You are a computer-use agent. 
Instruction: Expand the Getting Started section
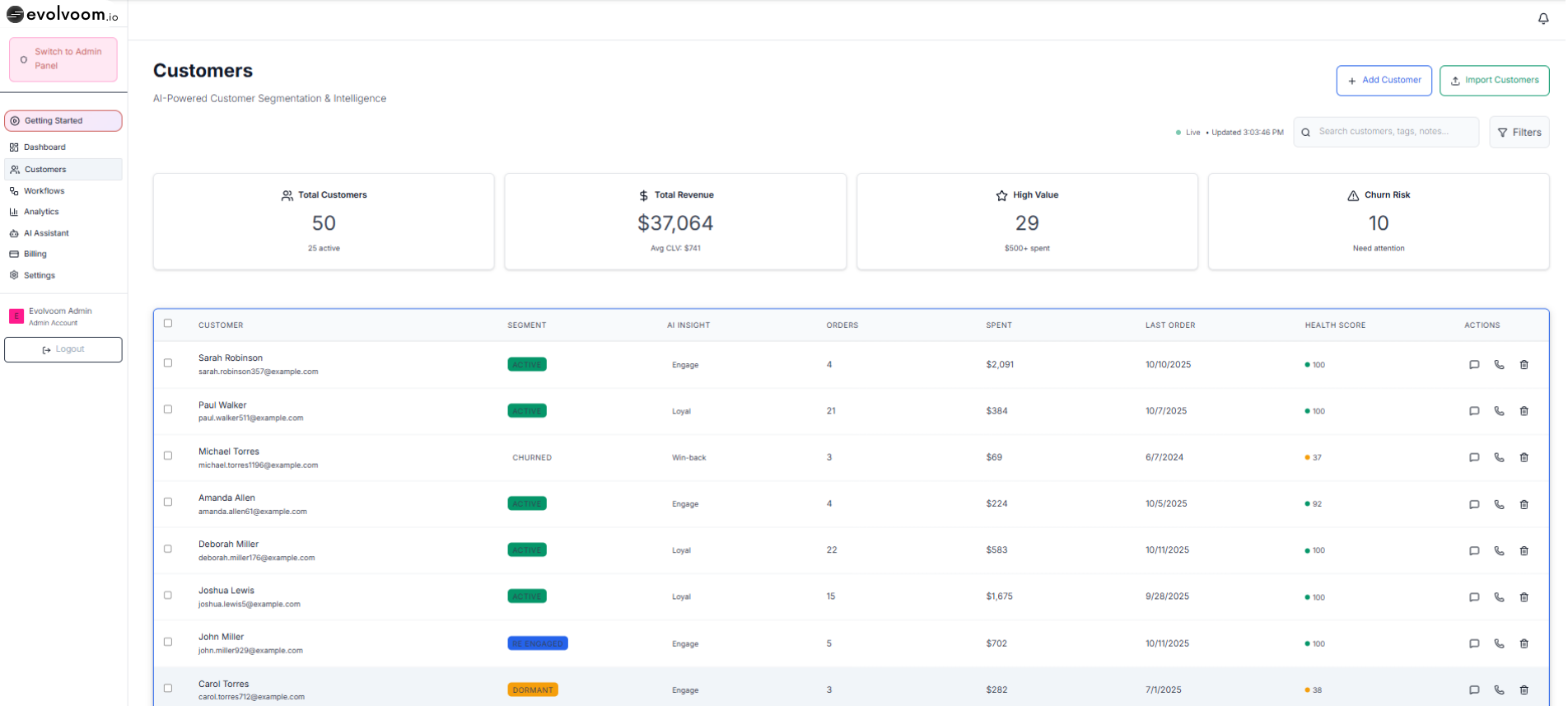click(x=63, y=121)
